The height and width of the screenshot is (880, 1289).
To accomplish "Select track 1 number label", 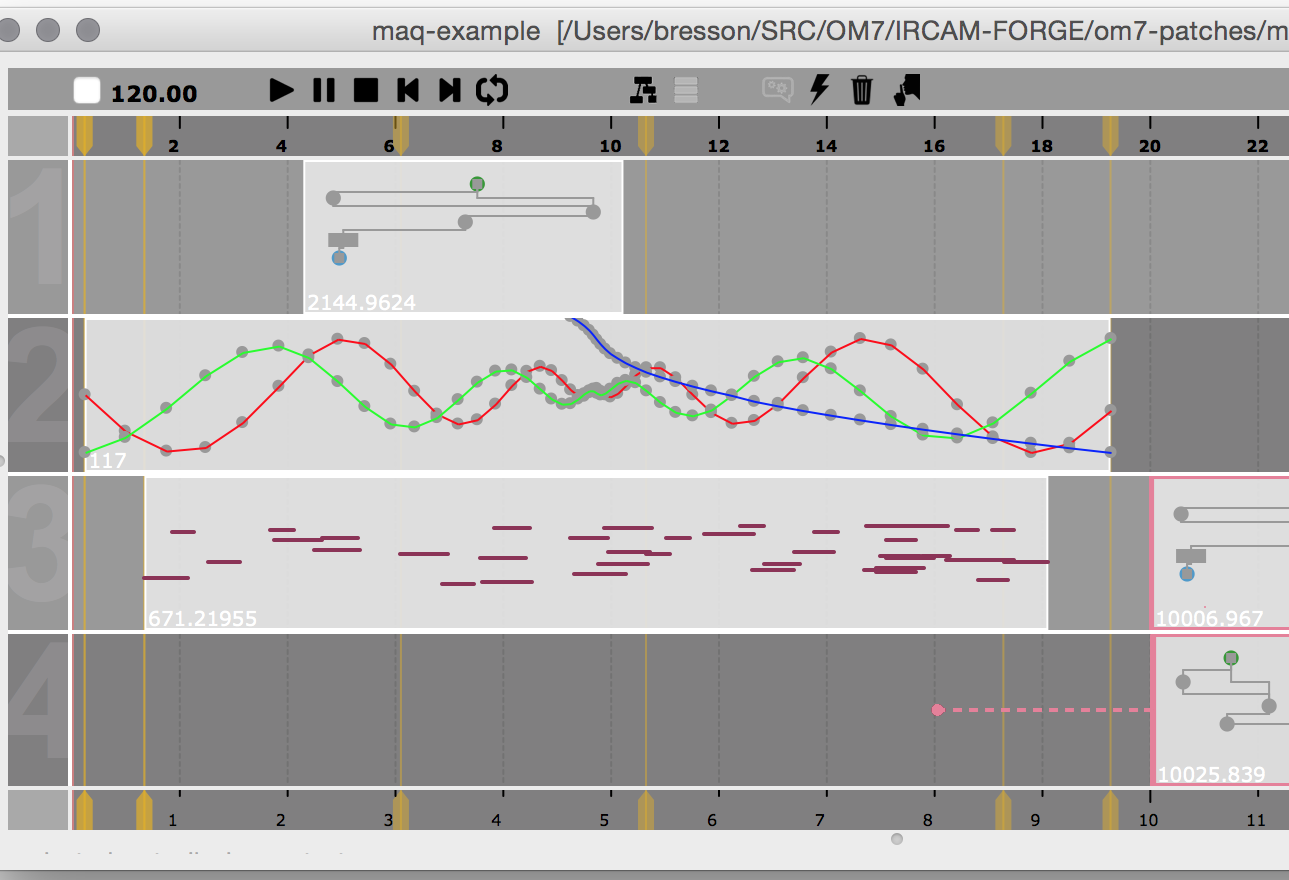I will click(x=38, y=237).
